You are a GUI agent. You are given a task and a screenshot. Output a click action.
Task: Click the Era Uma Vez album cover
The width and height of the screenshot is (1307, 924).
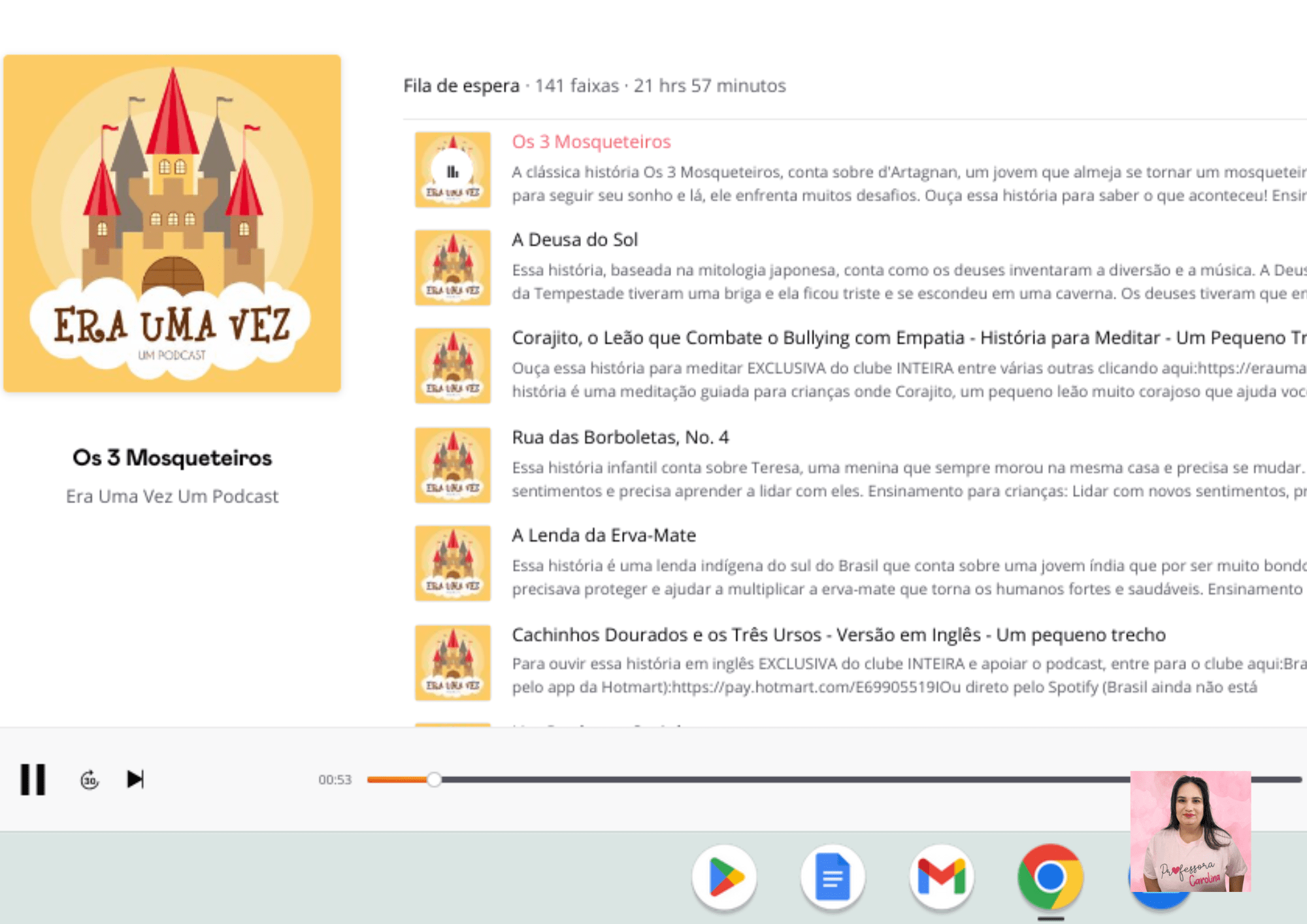(x=172, y=223)
